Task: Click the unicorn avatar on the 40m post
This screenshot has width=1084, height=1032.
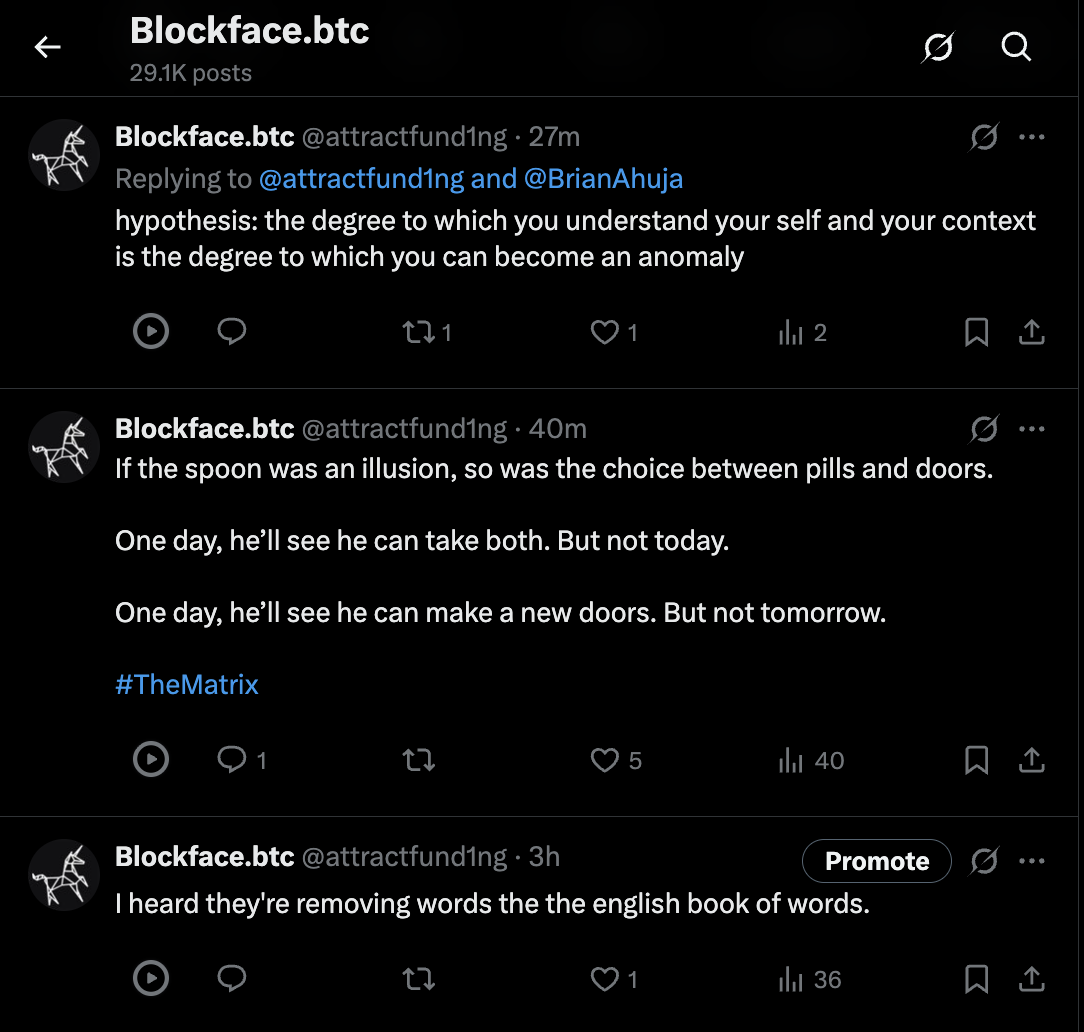Action: (65, 447)
